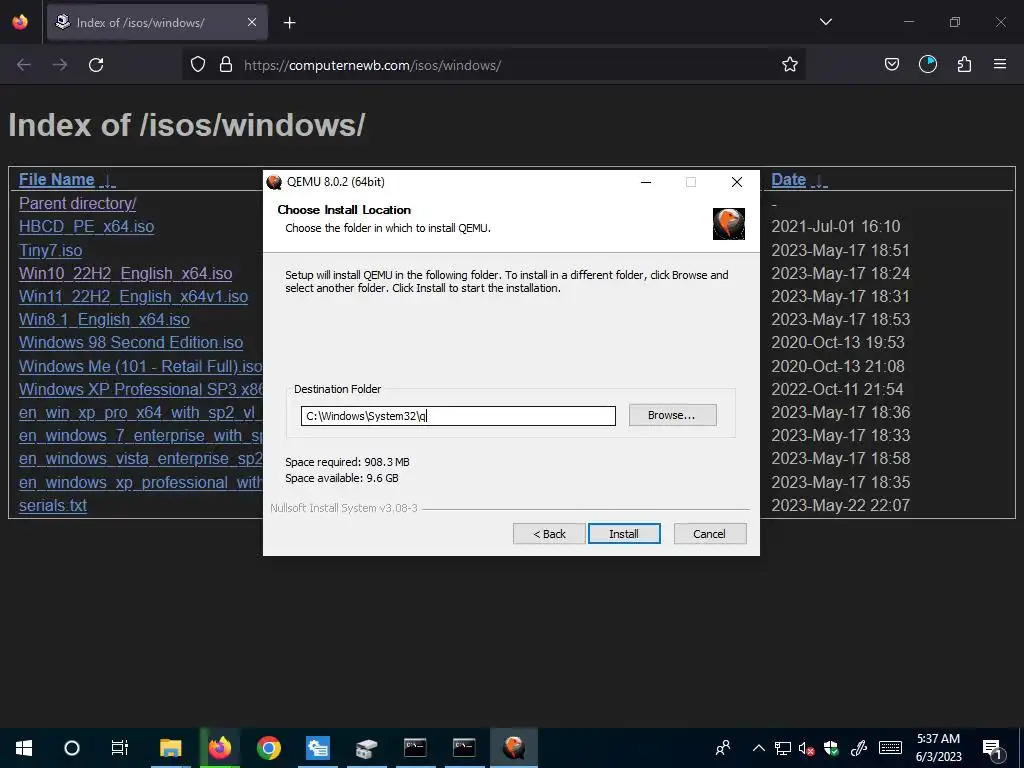
Task: Open Windows XP Professional SP3 link
Action: (x=140, y=389)
